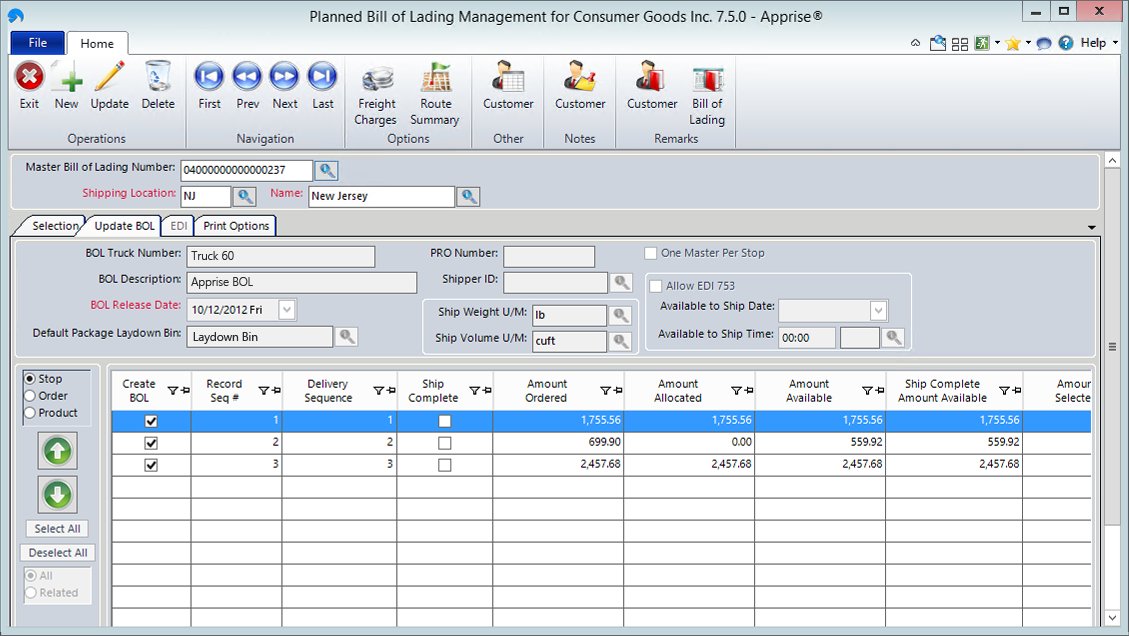Enable One Master Per Stop checkbox
The image size is (1129, 636).
[x=651, y=254]
